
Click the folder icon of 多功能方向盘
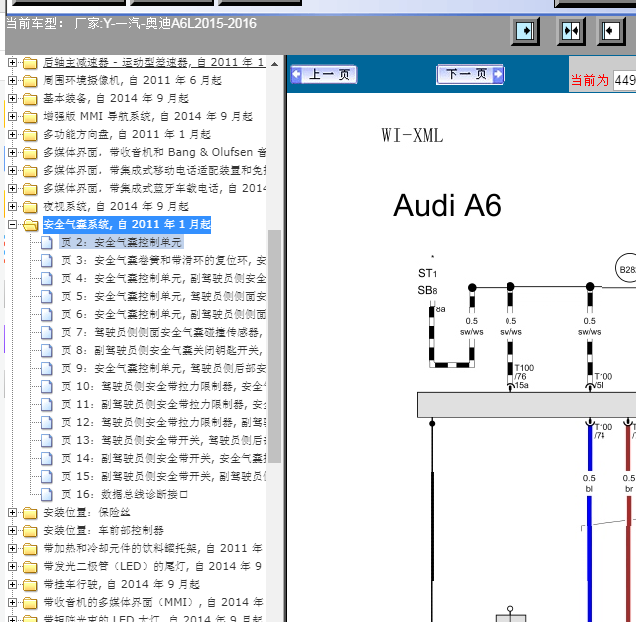point(30,135)
